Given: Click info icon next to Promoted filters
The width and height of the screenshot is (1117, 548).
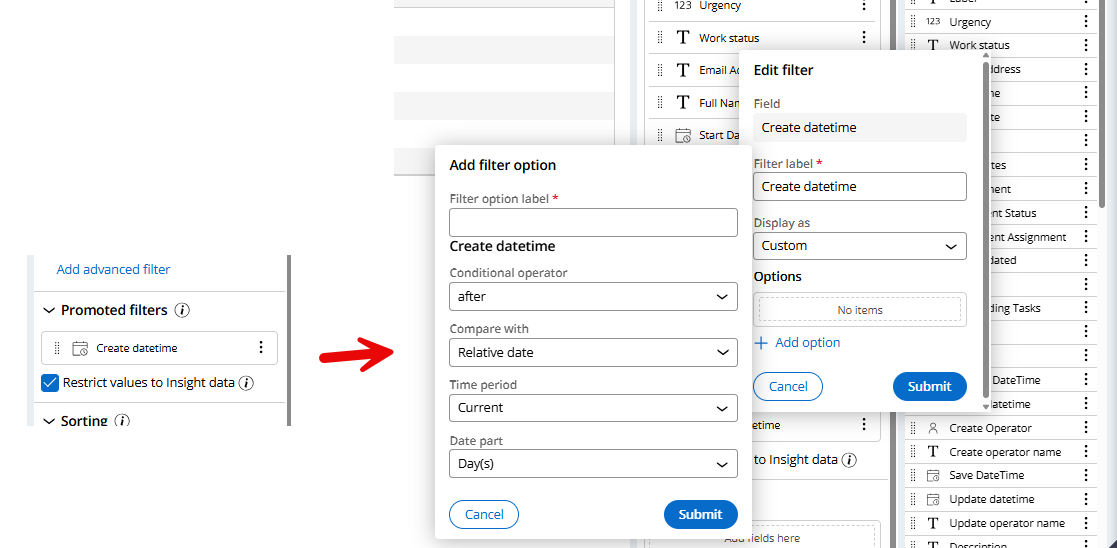Looking at the screenshot, I should 182,310.
